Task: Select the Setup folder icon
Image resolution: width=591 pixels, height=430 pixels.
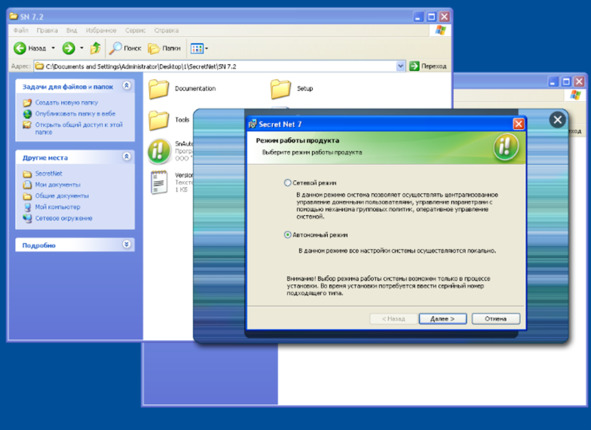Action: 280,89
